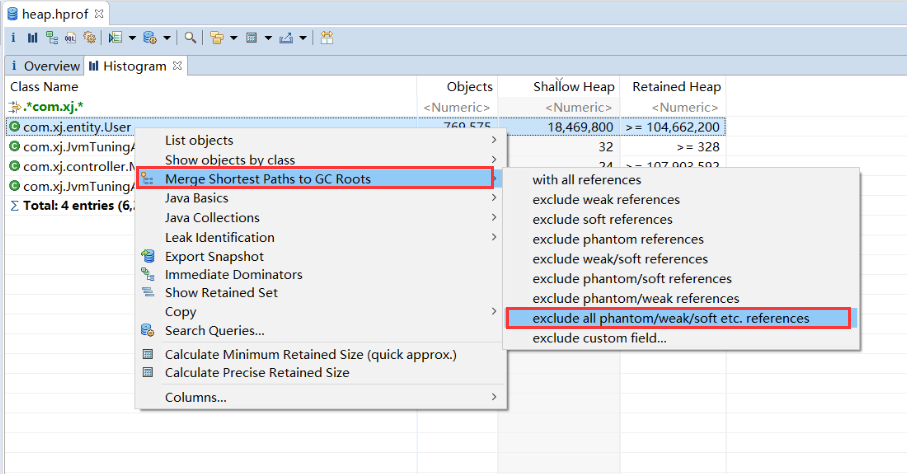Viewport: 907px width, 474px height.
Task: Click the Compare to another heap dump icon
Action: pos(327,38)
